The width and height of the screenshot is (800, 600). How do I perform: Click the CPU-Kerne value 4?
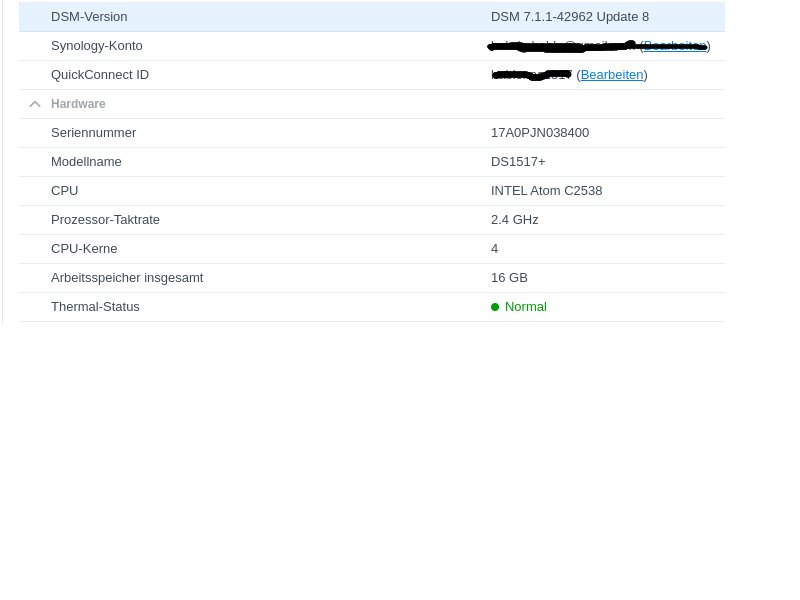pyautogui.click(x=494, y=249)
